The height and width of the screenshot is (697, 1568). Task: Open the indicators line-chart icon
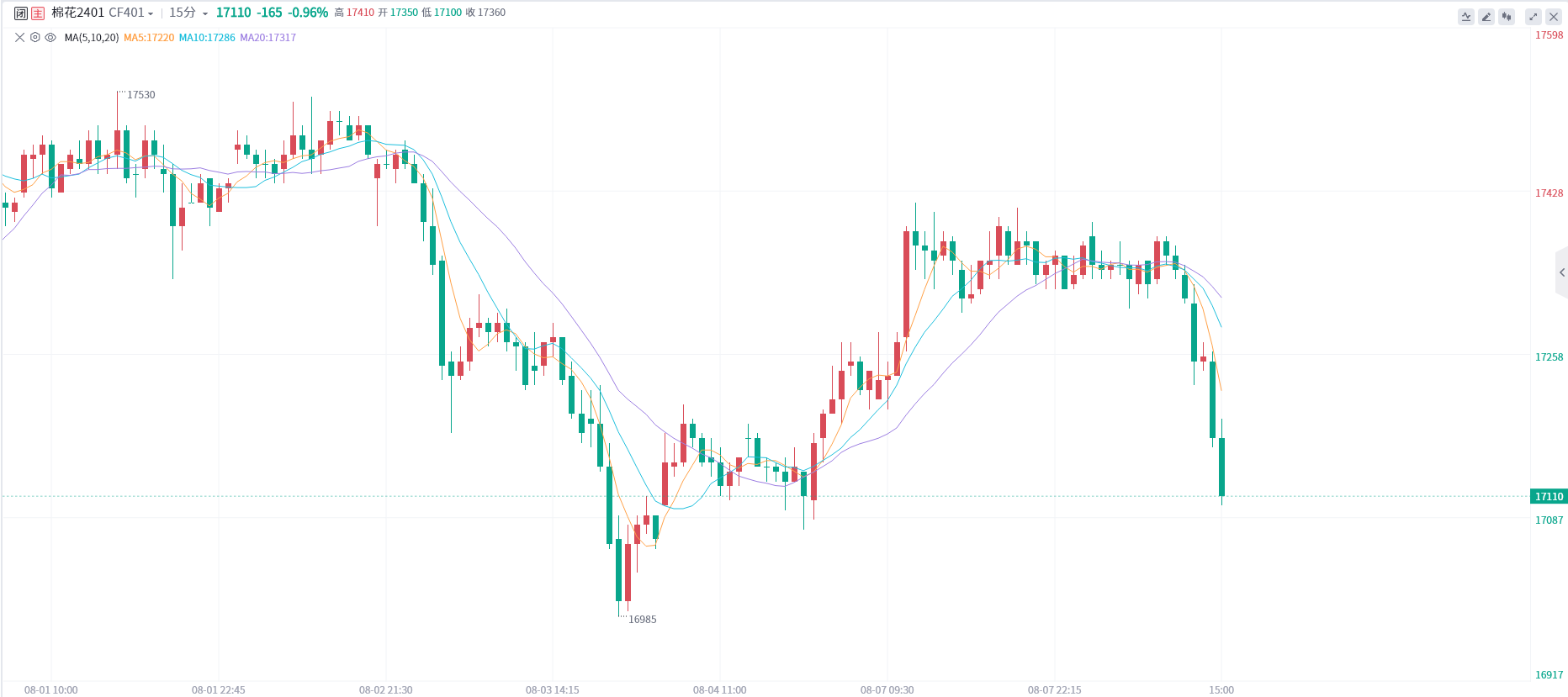[x=1466, y=17]
